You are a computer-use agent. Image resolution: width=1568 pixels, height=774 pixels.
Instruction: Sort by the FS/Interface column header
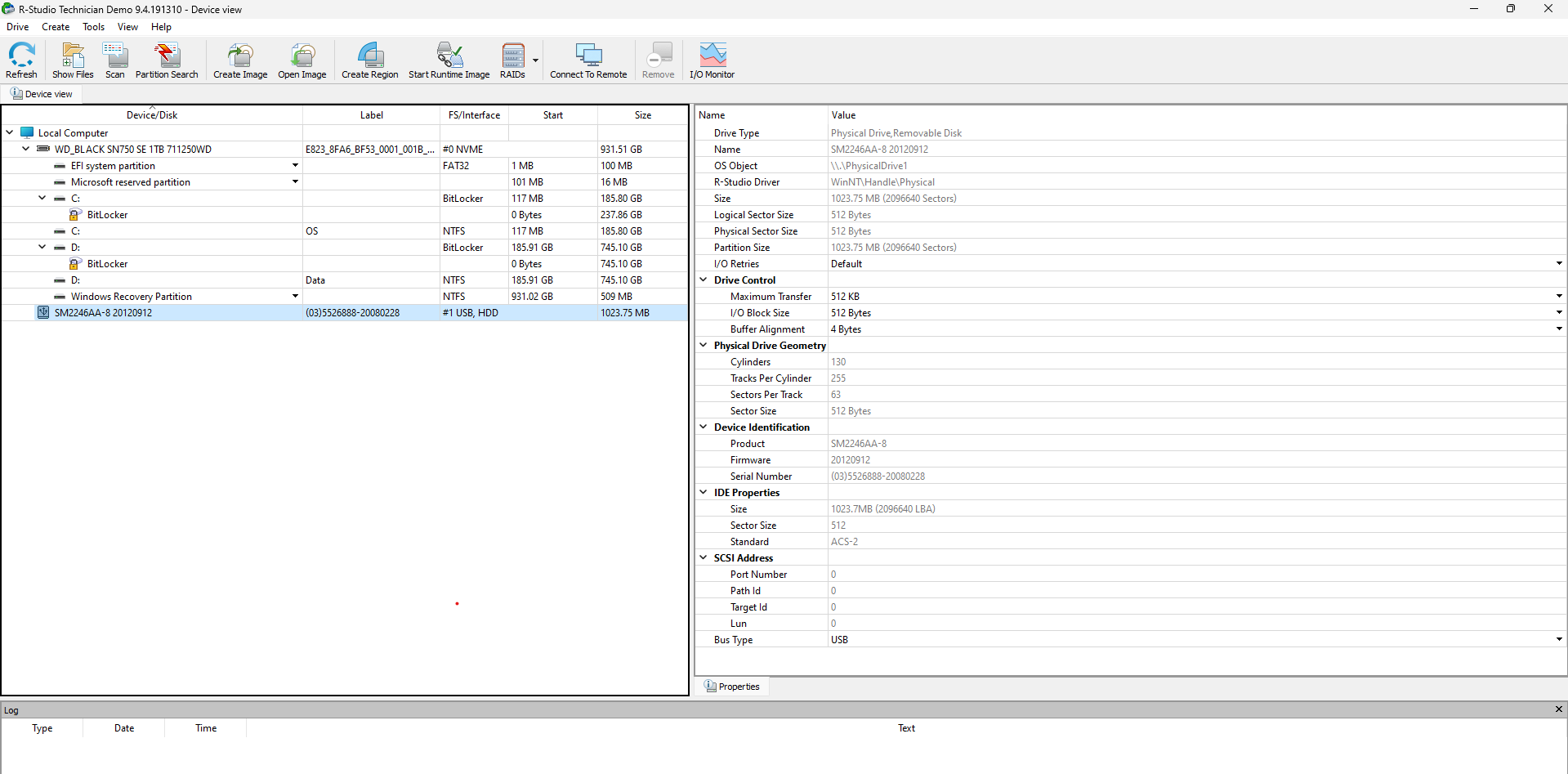coord(474,115)
